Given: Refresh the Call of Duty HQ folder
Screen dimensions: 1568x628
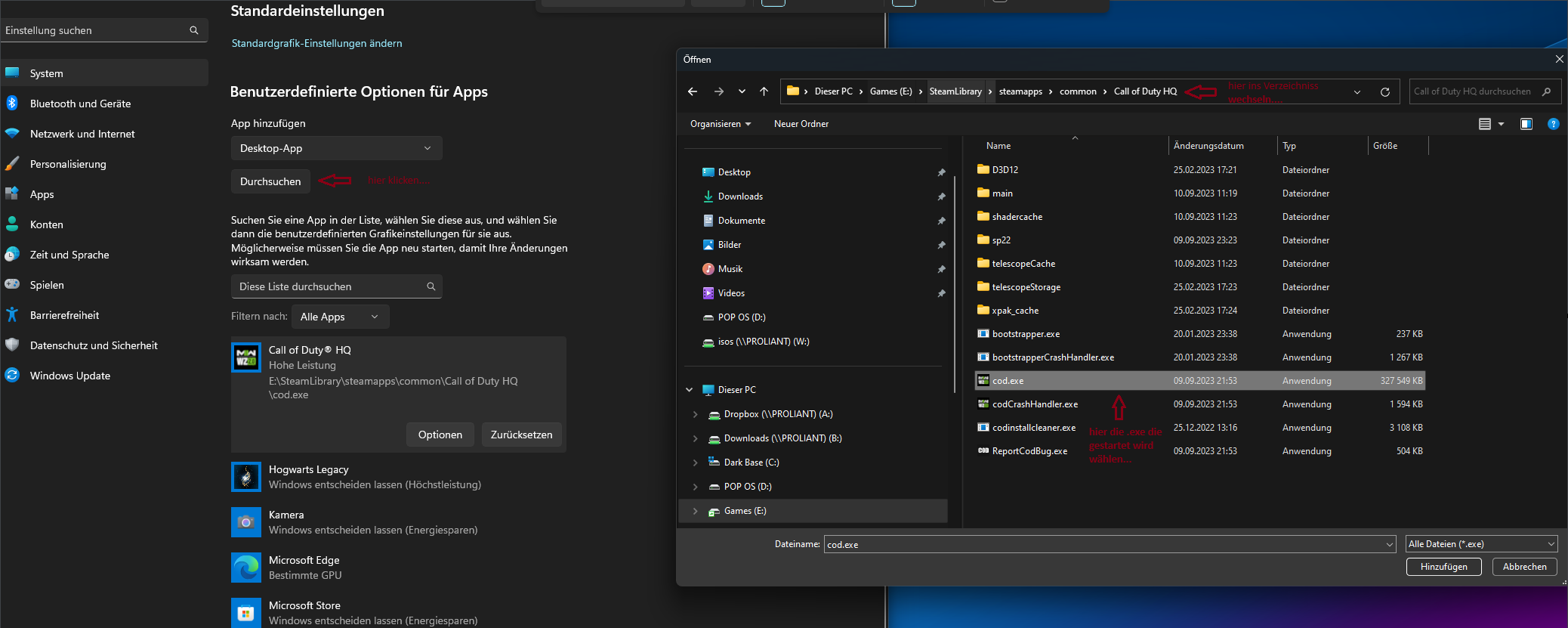Looking at the screenshot, I should 1385,91.
